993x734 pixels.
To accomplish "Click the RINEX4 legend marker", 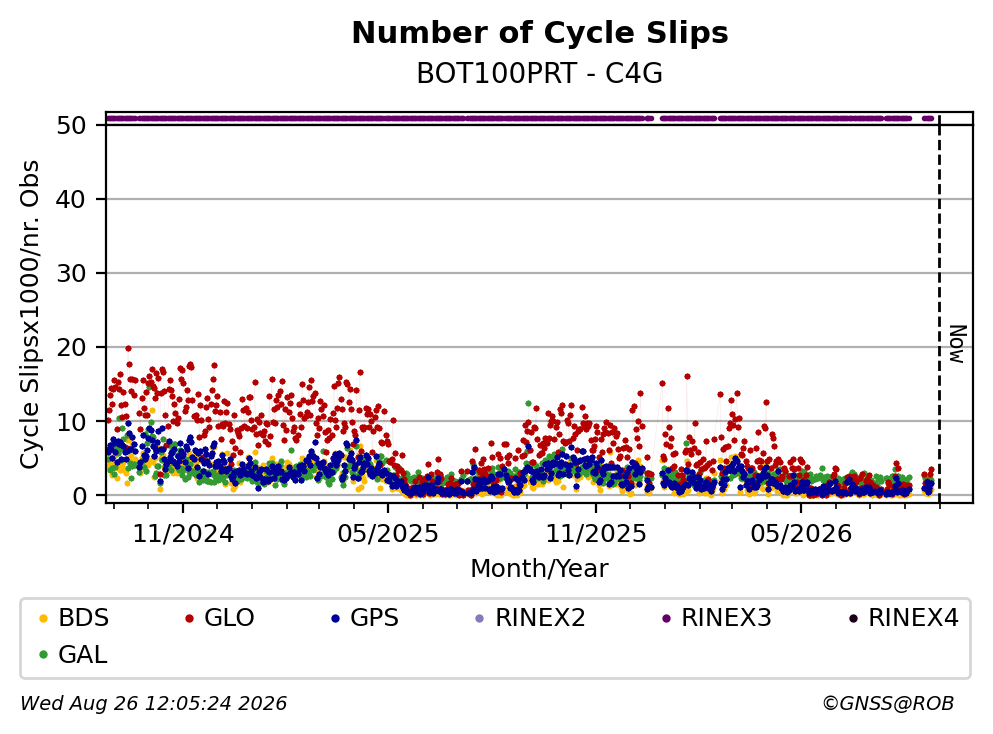I will 853,618.
